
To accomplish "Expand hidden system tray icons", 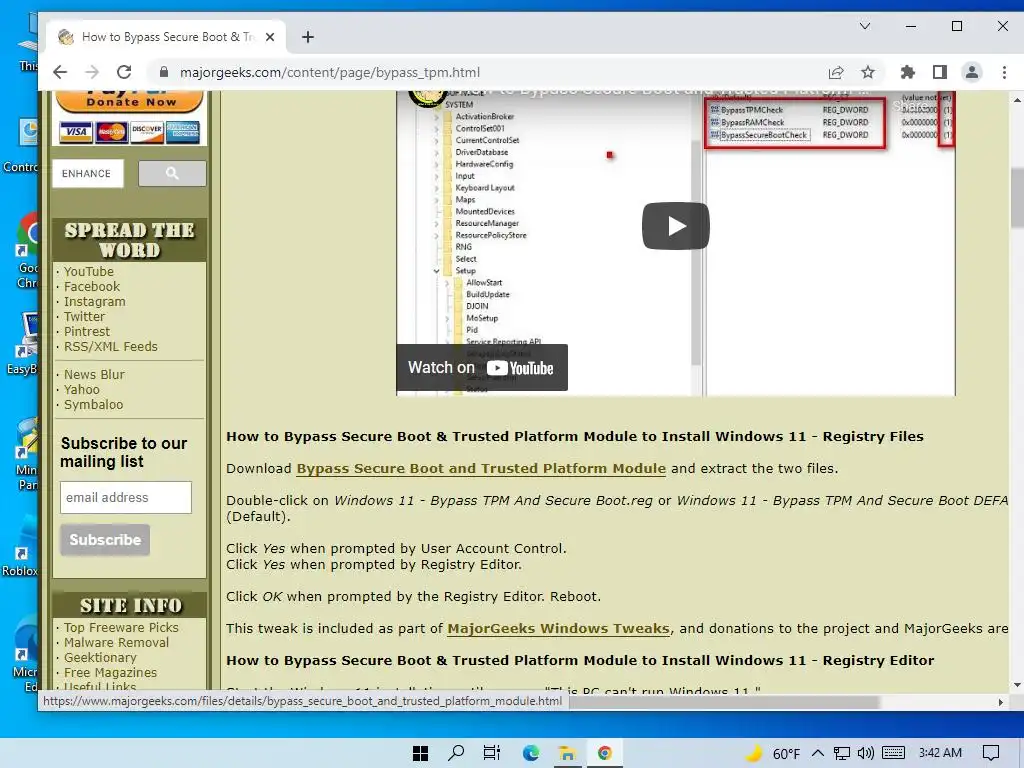I will [818, 753].
